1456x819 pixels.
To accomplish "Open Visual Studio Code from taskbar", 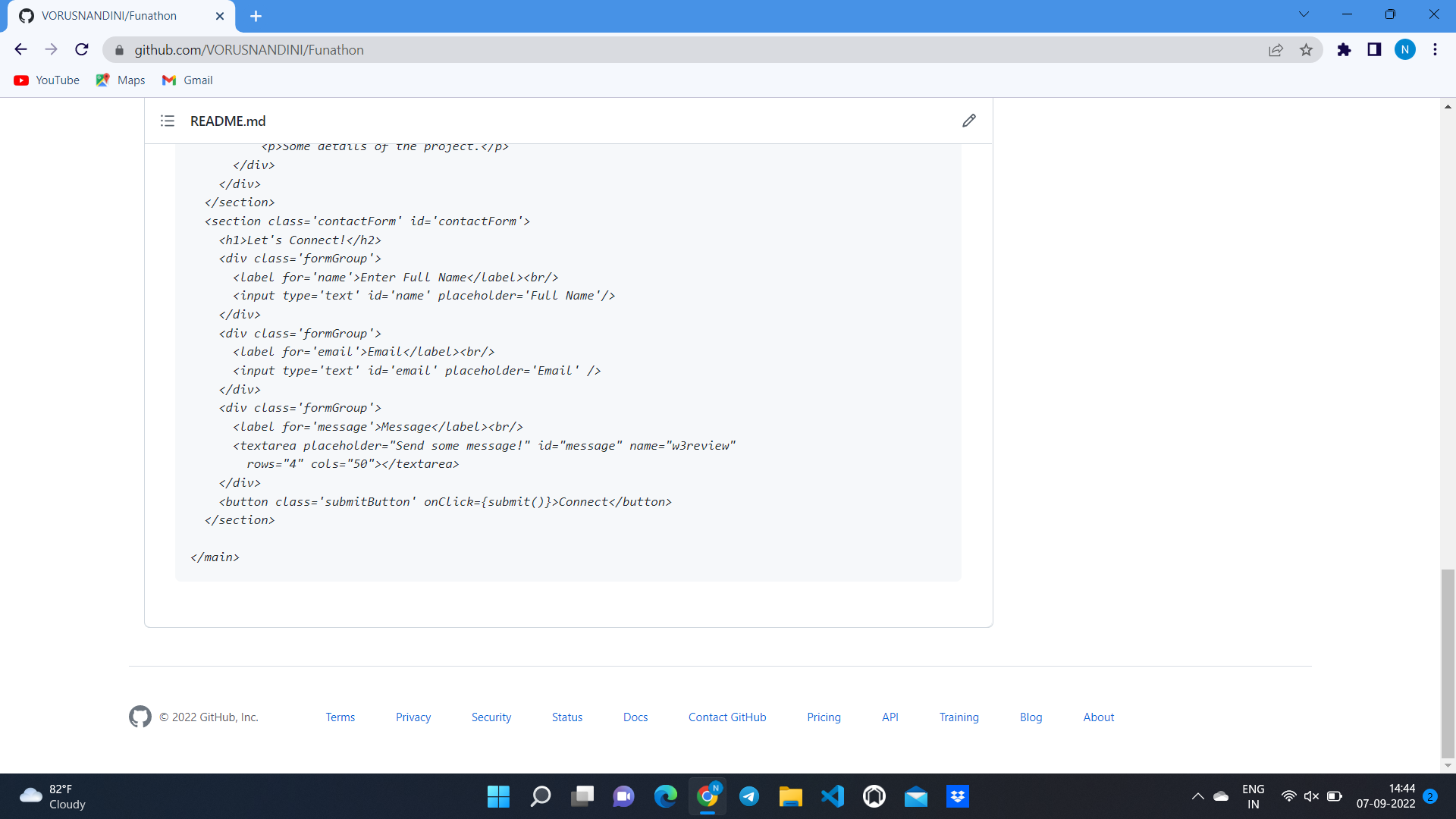I will coord(832,796).
